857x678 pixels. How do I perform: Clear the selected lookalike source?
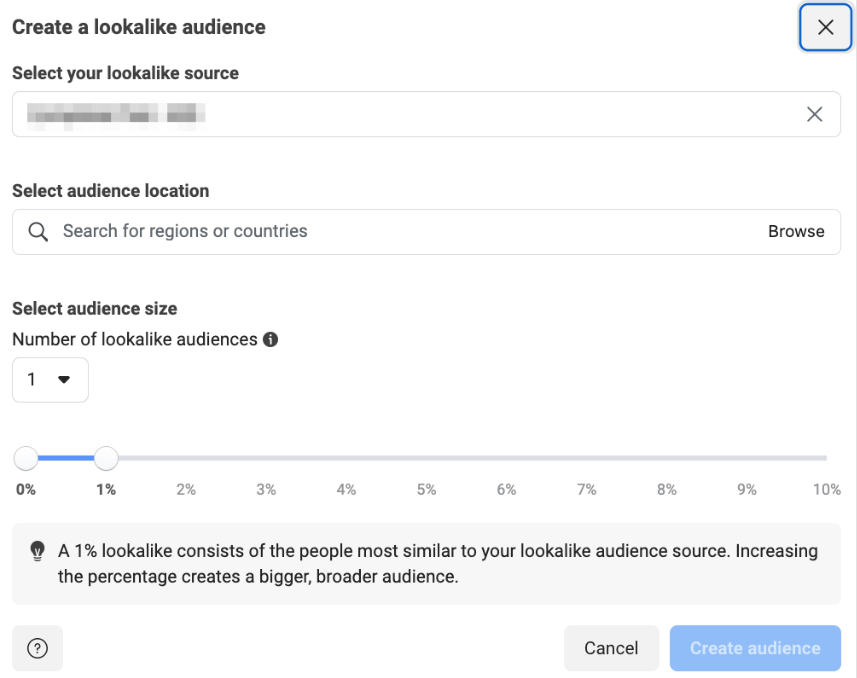click(x=814, y=114)
